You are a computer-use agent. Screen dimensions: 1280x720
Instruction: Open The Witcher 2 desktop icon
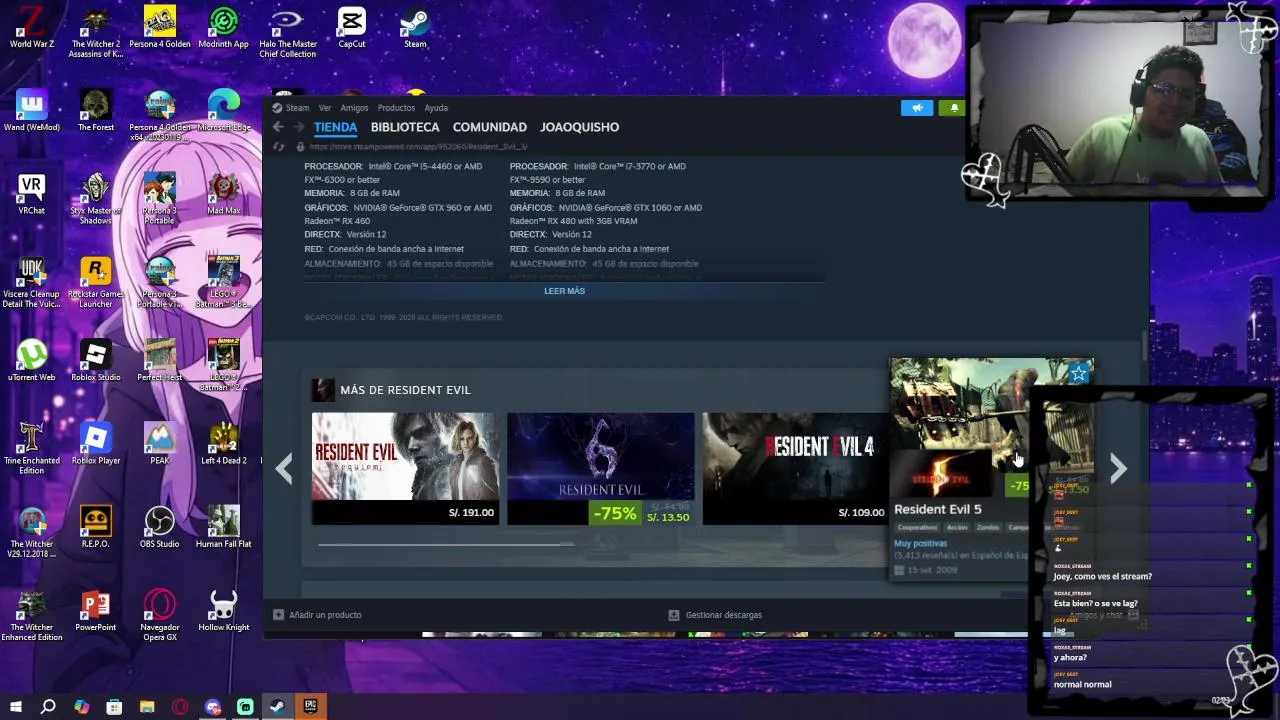pyautogui.click(x=96, y=32)
